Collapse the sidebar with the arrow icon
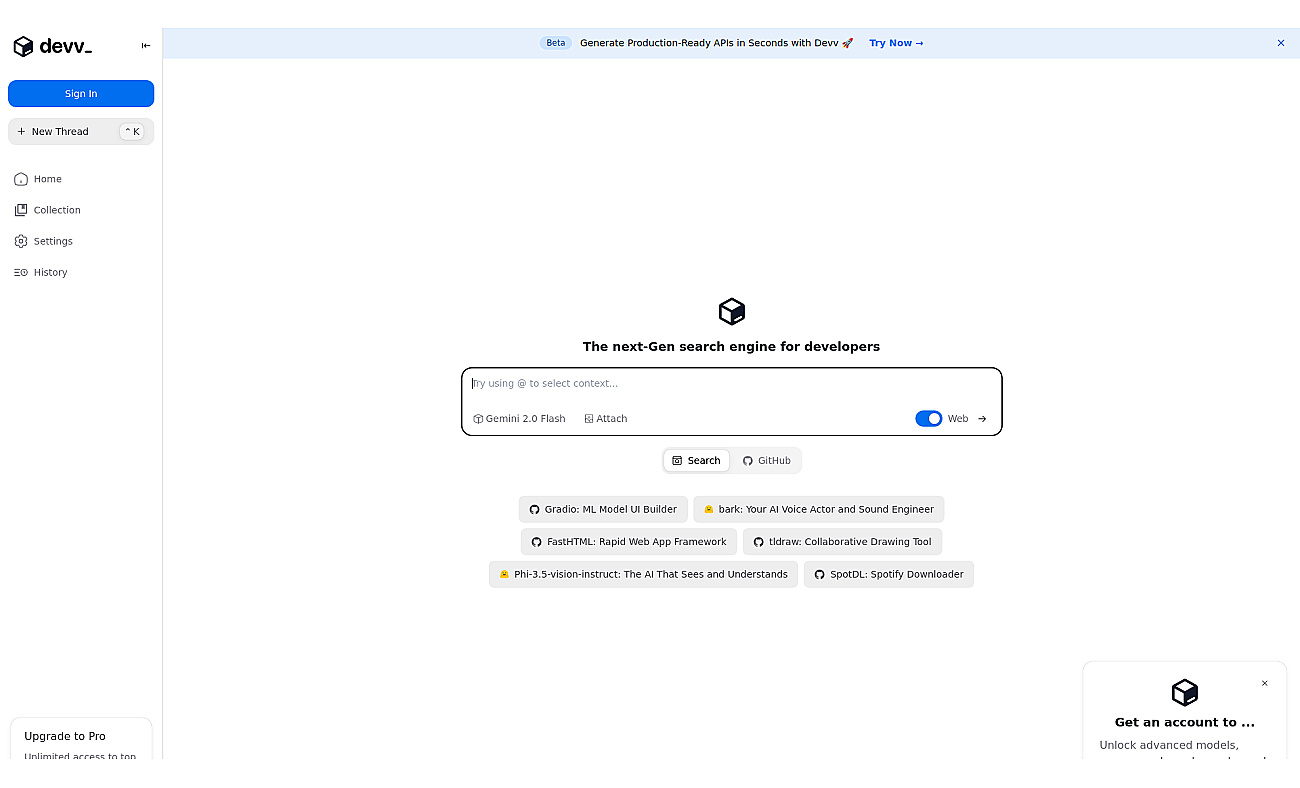 pyautogui.click(x=146, y=46)
